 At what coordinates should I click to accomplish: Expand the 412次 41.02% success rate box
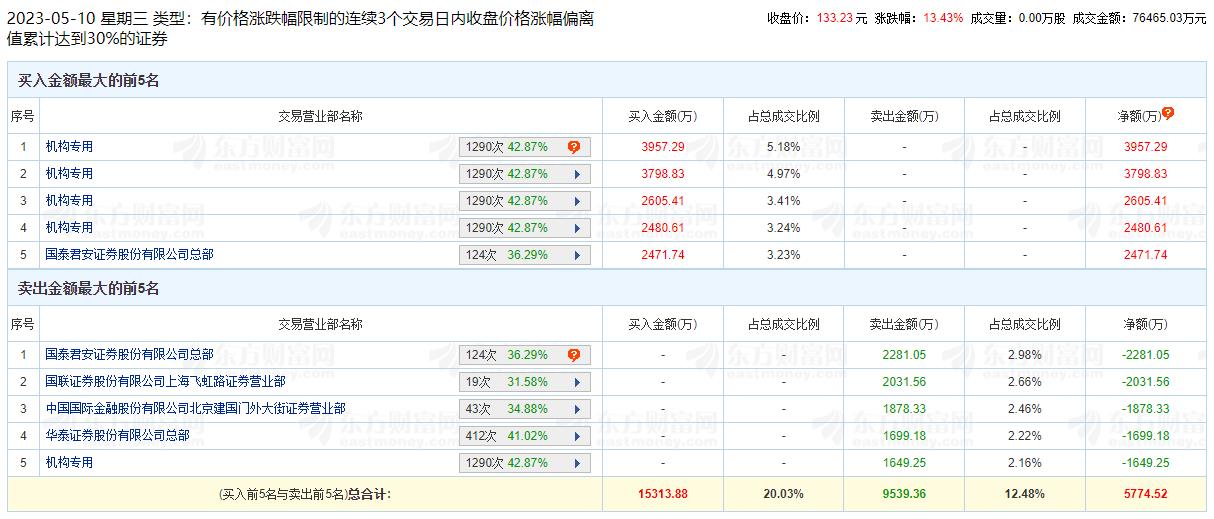tap(525, 436)
